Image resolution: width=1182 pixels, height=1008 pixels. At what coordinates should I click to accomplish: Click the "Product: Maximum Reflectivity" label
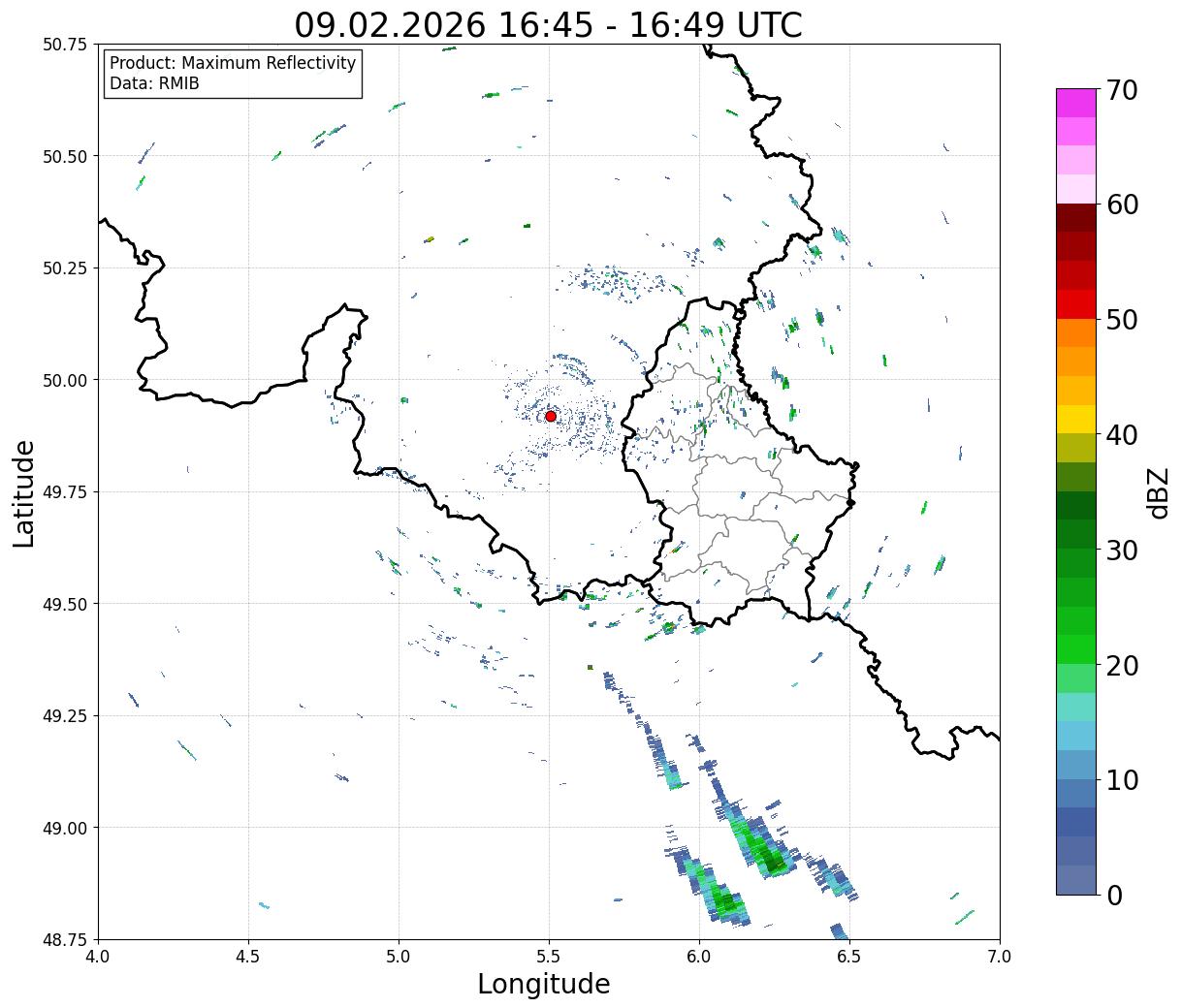coord(233,63)
